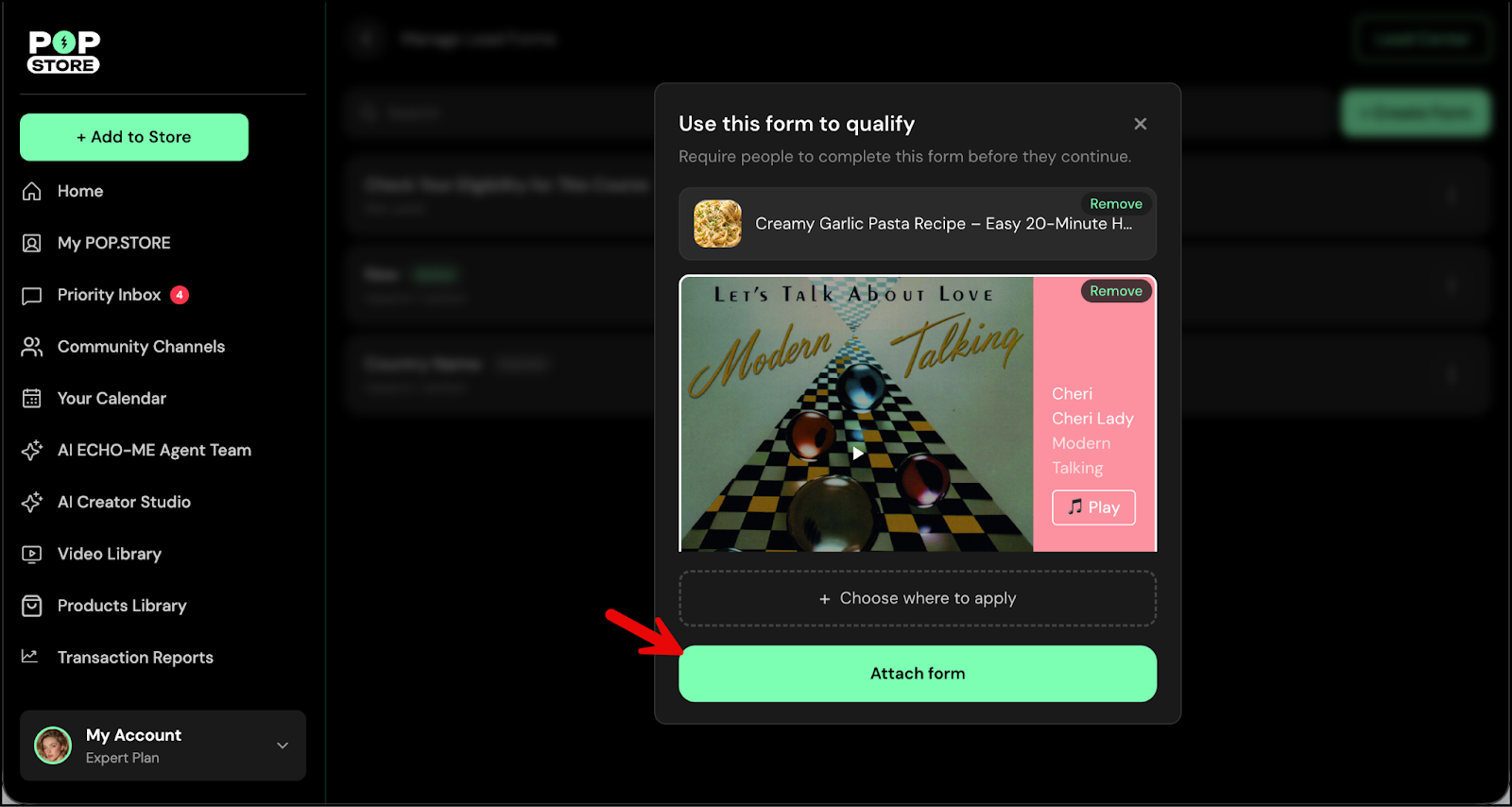Remove the Creamy Garlic Pasta Recipe item
Viewport: 1512px width, 807px height.
(x=1116, y=204)
